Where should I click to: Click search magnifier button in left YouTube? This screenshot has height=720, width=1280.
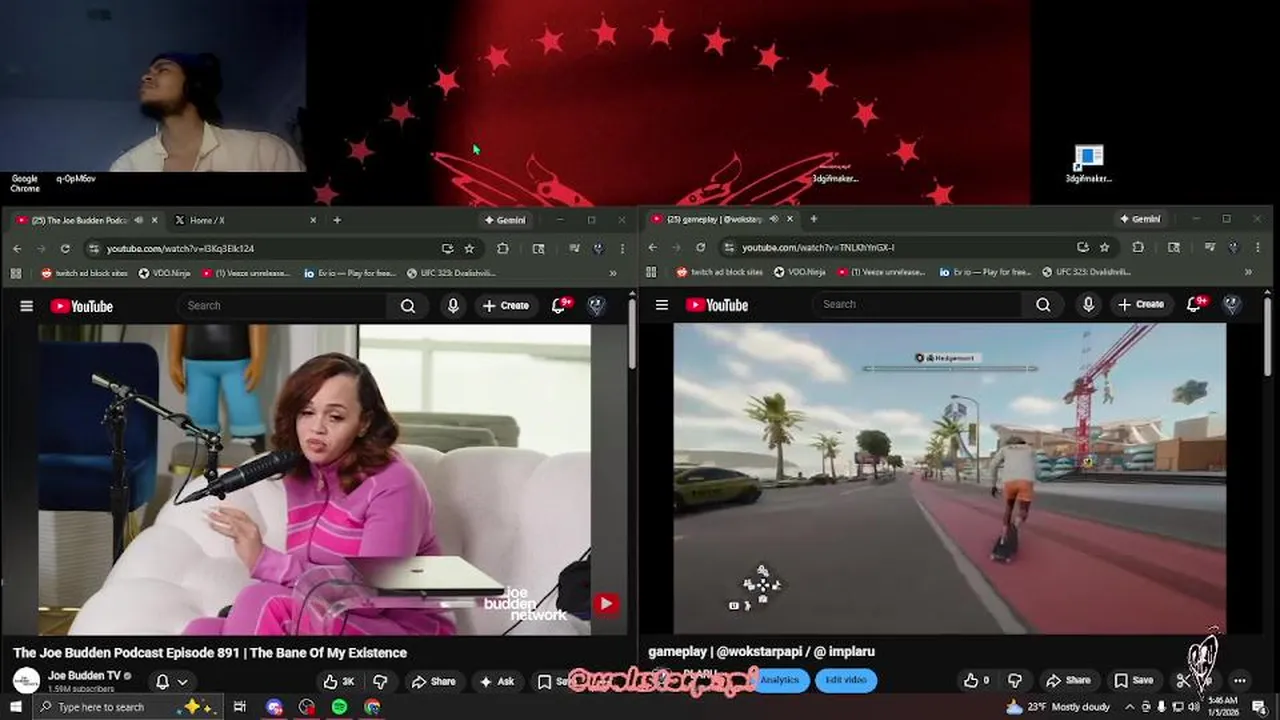408,306
